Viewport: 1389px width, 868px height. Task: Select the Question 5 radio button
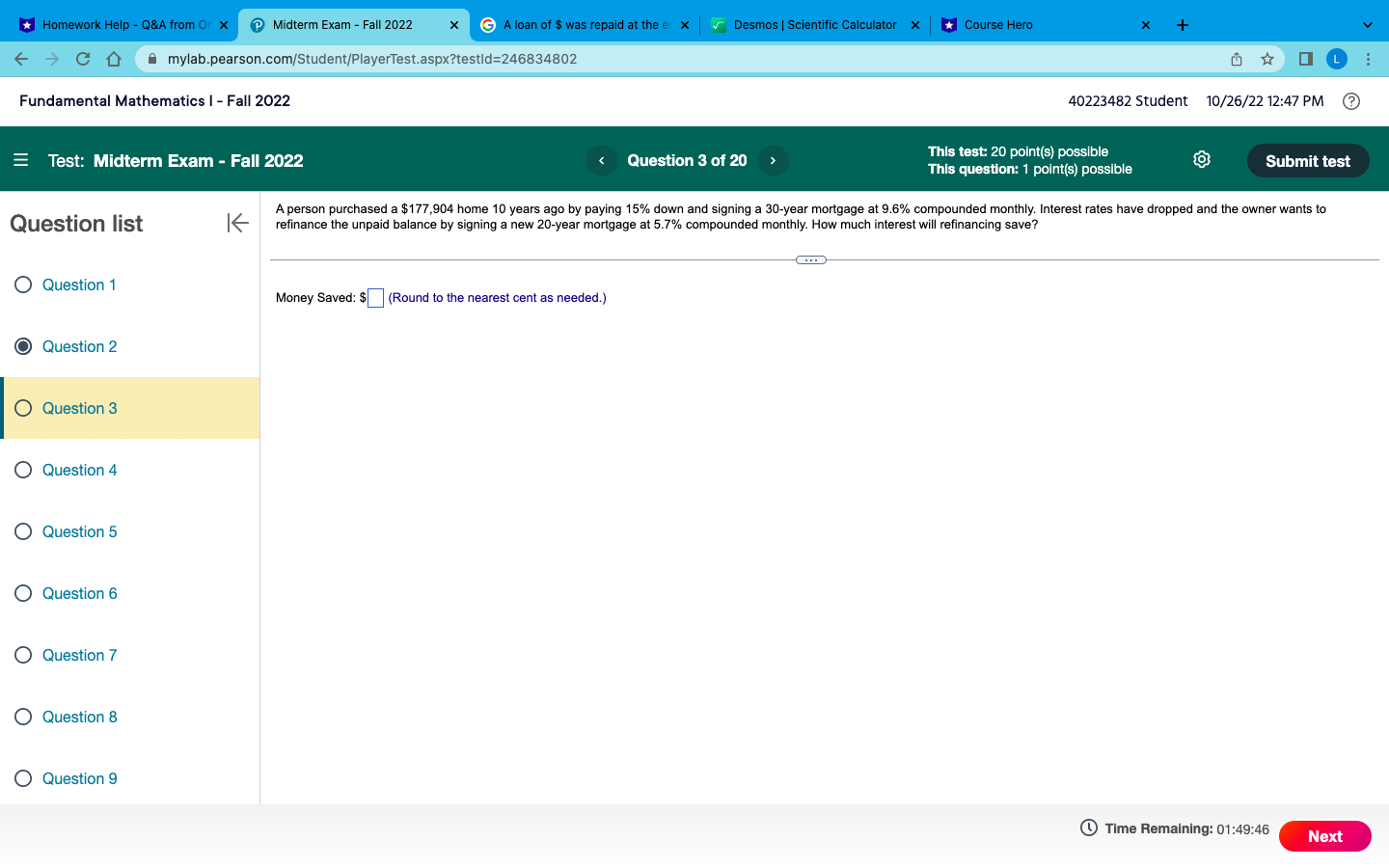click(23, 531)
